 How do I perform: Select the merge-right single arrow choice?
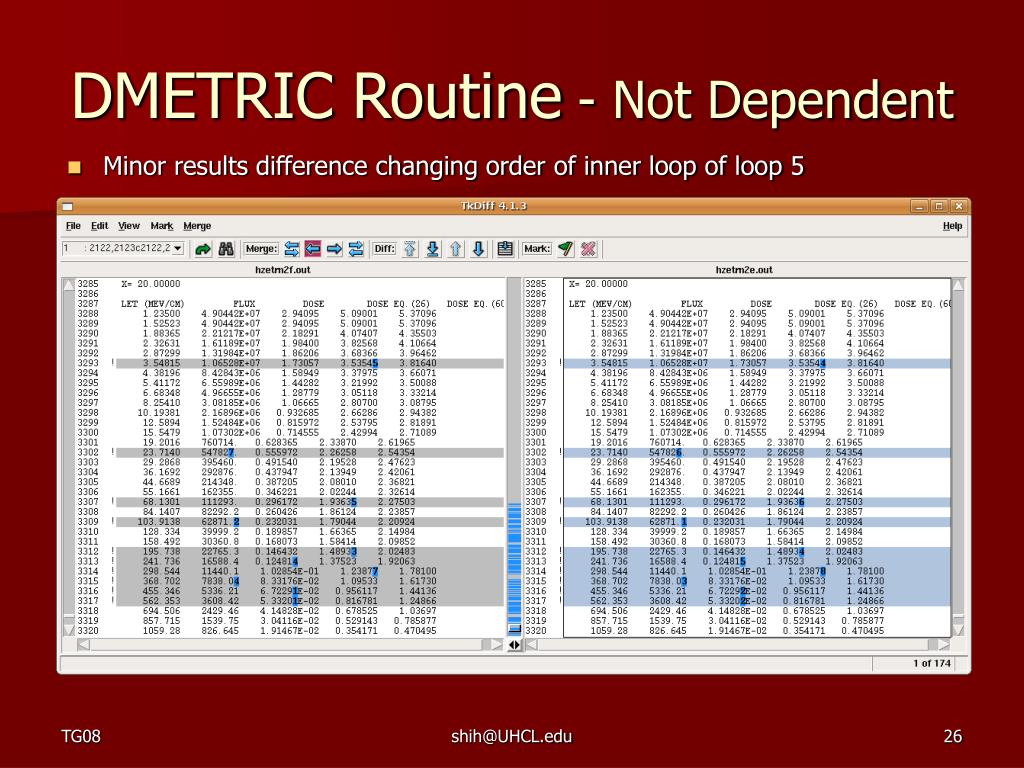tap(334, 249)
